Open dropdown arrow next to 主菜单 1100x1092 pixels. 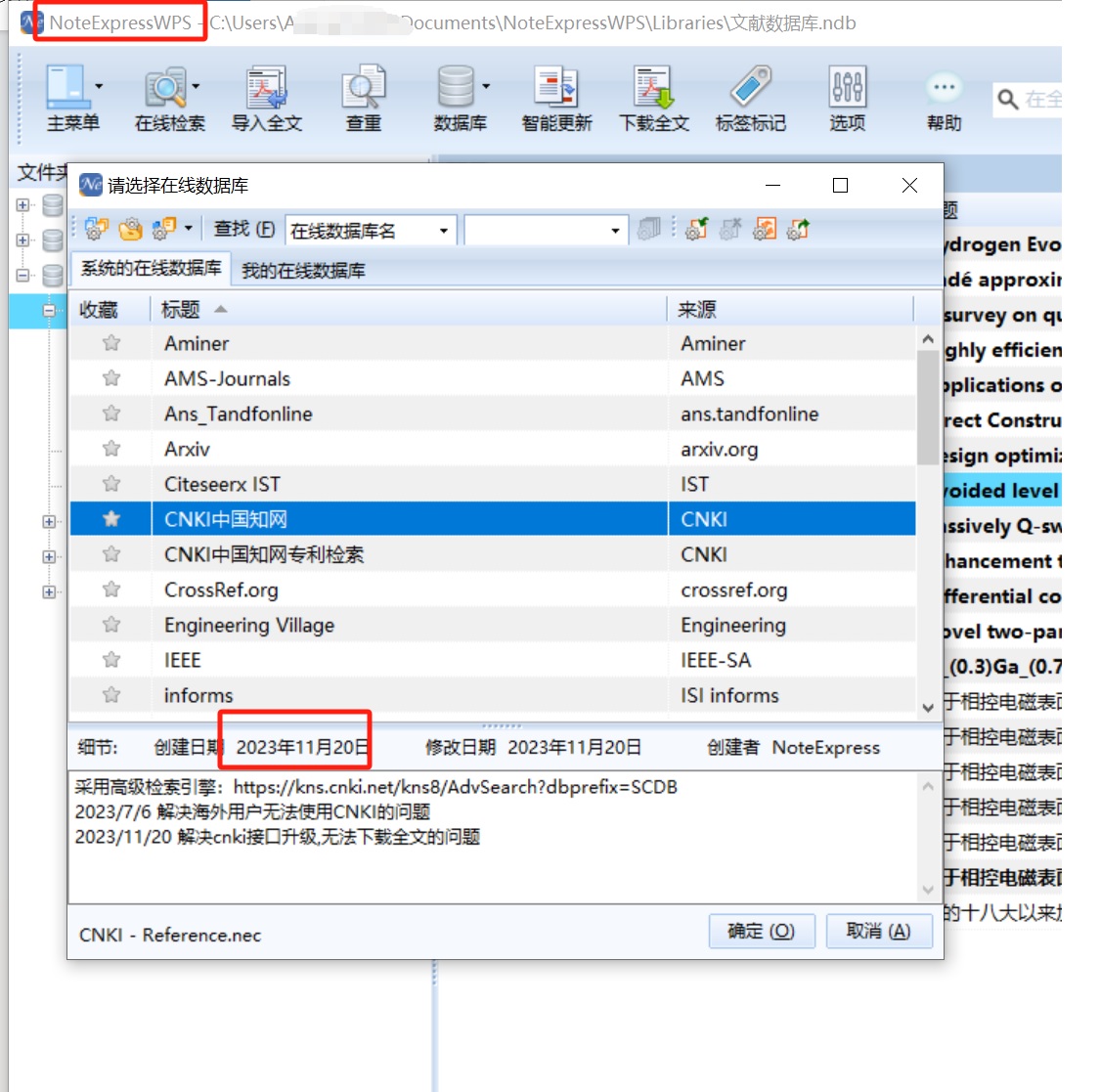(x=99, y=86)
